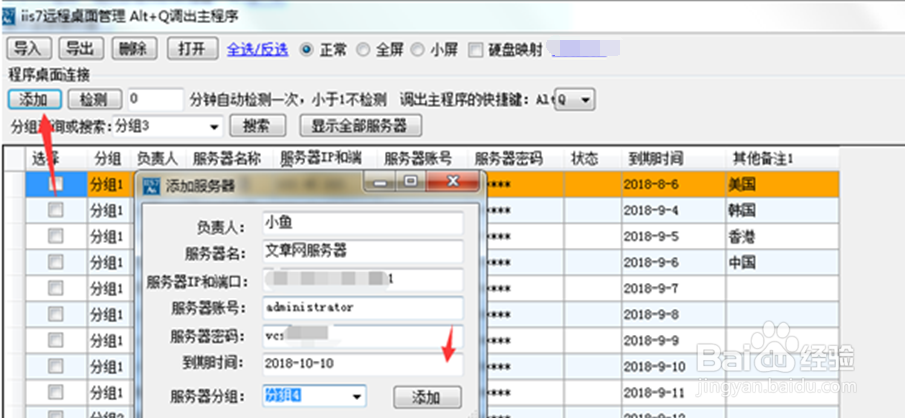
Task: Click 添加 button inside the 添加服务器 dialog
Action: [427, 397]
